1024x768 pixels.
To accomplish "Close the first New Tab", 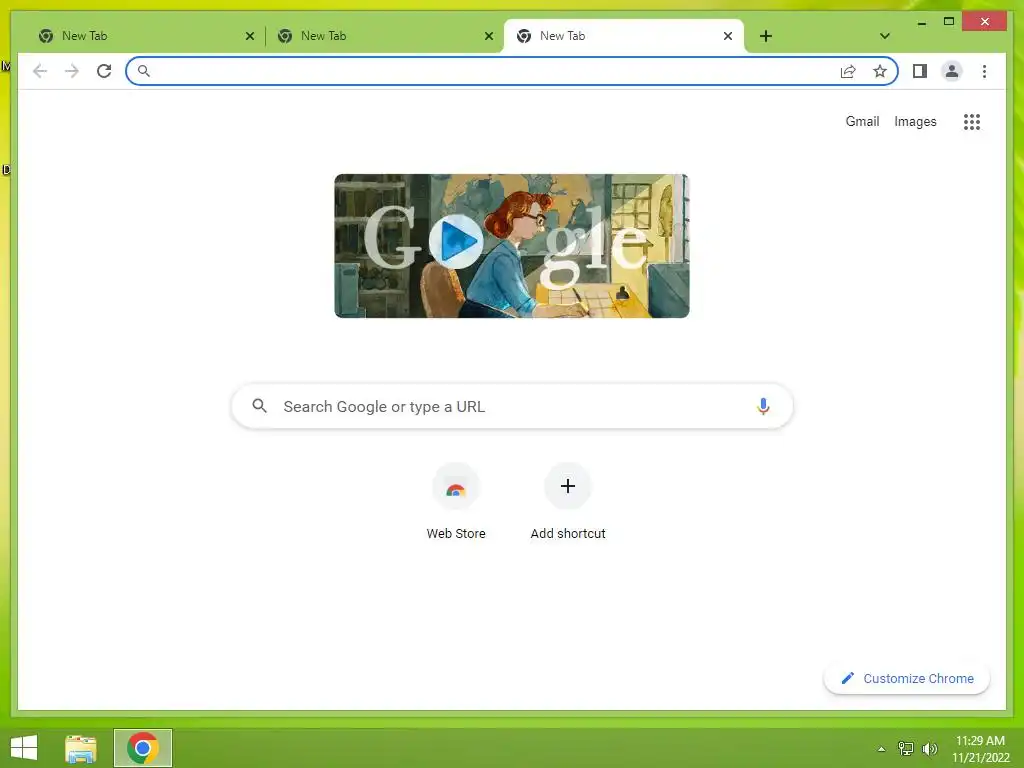I will 249,36.
